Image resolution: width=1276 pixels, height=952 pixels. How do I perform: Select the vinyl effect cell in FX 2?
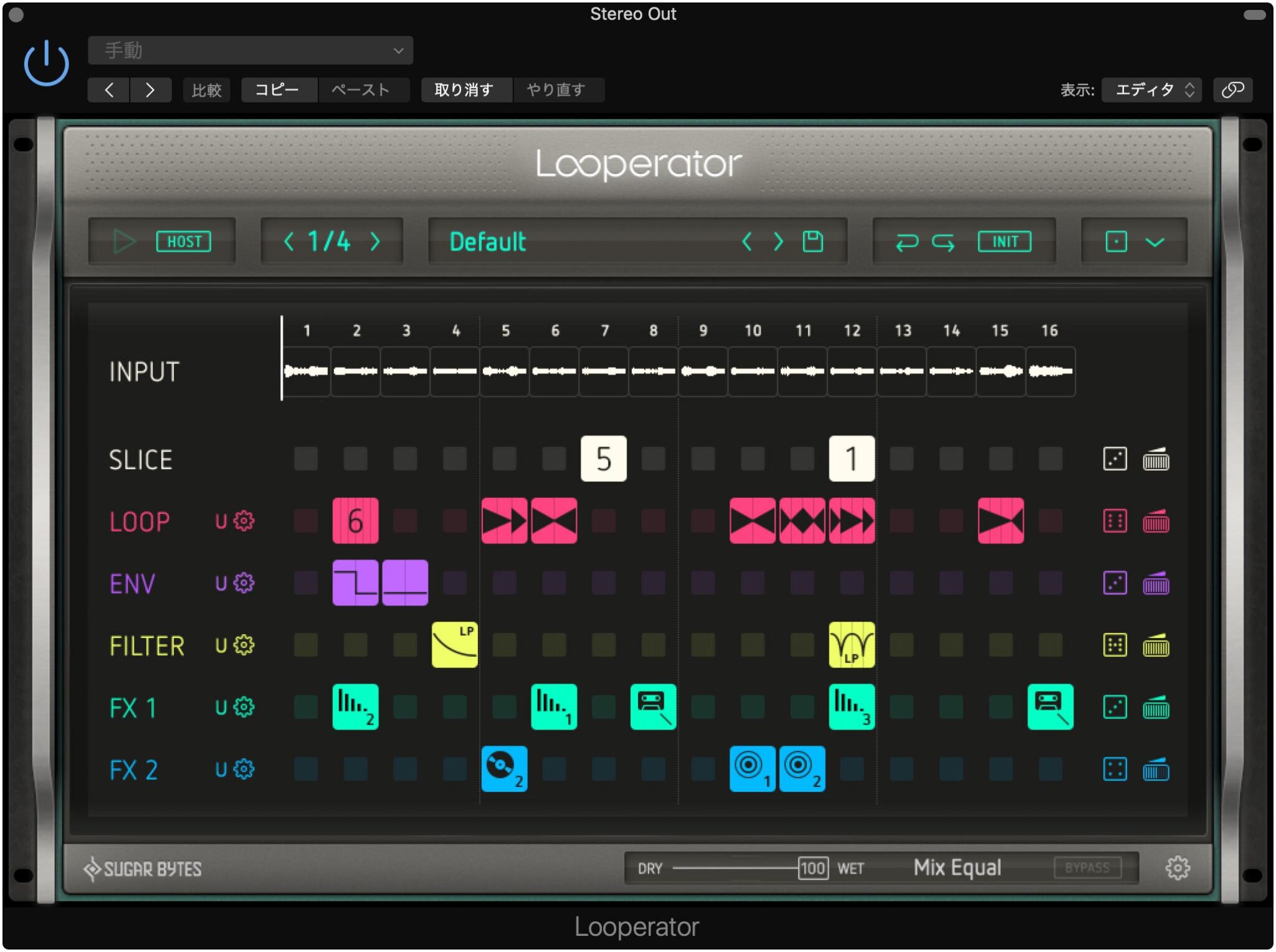[x=504, y=769]
